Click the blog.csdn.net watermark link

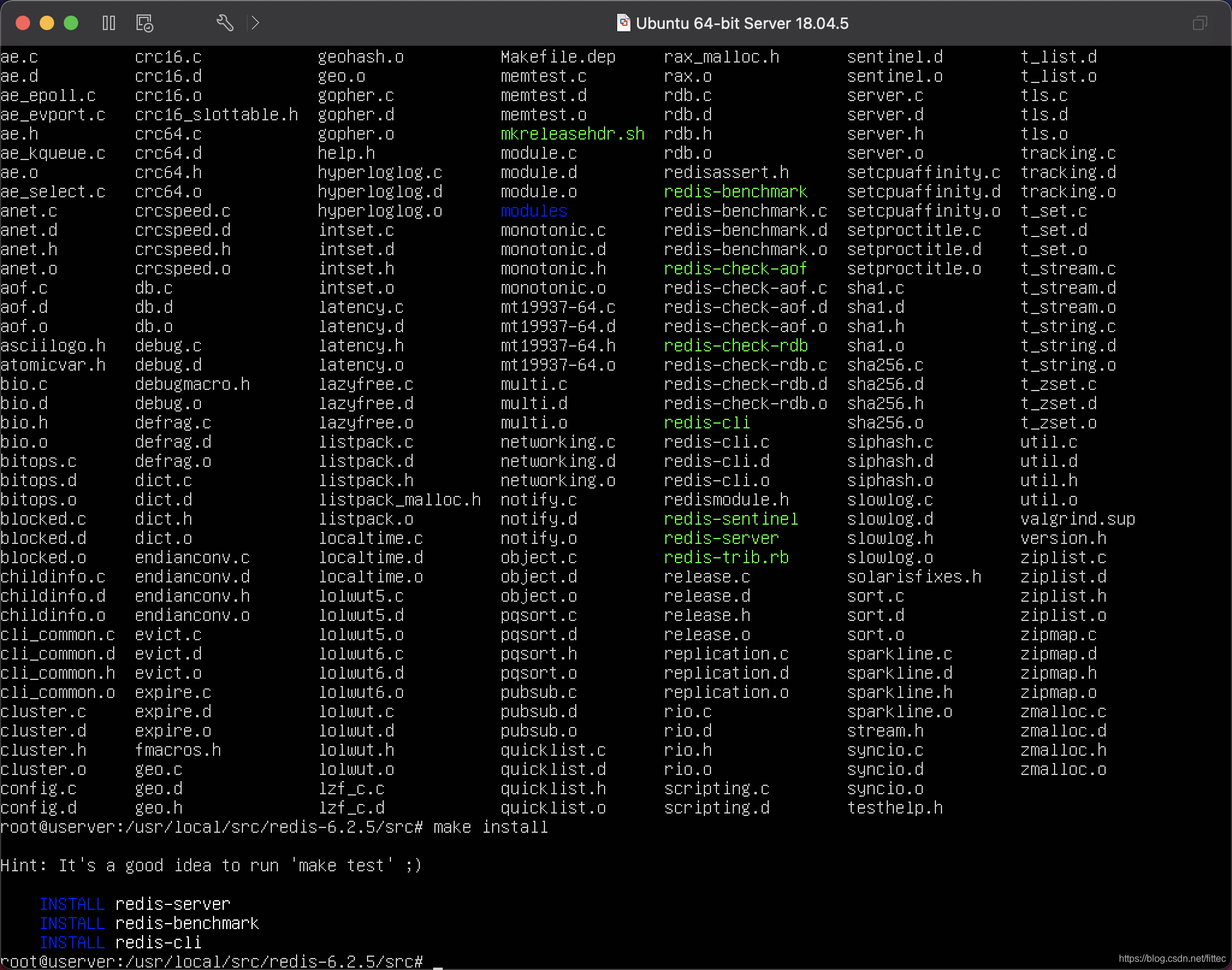pyautogui.click(x=1171, y=958)
